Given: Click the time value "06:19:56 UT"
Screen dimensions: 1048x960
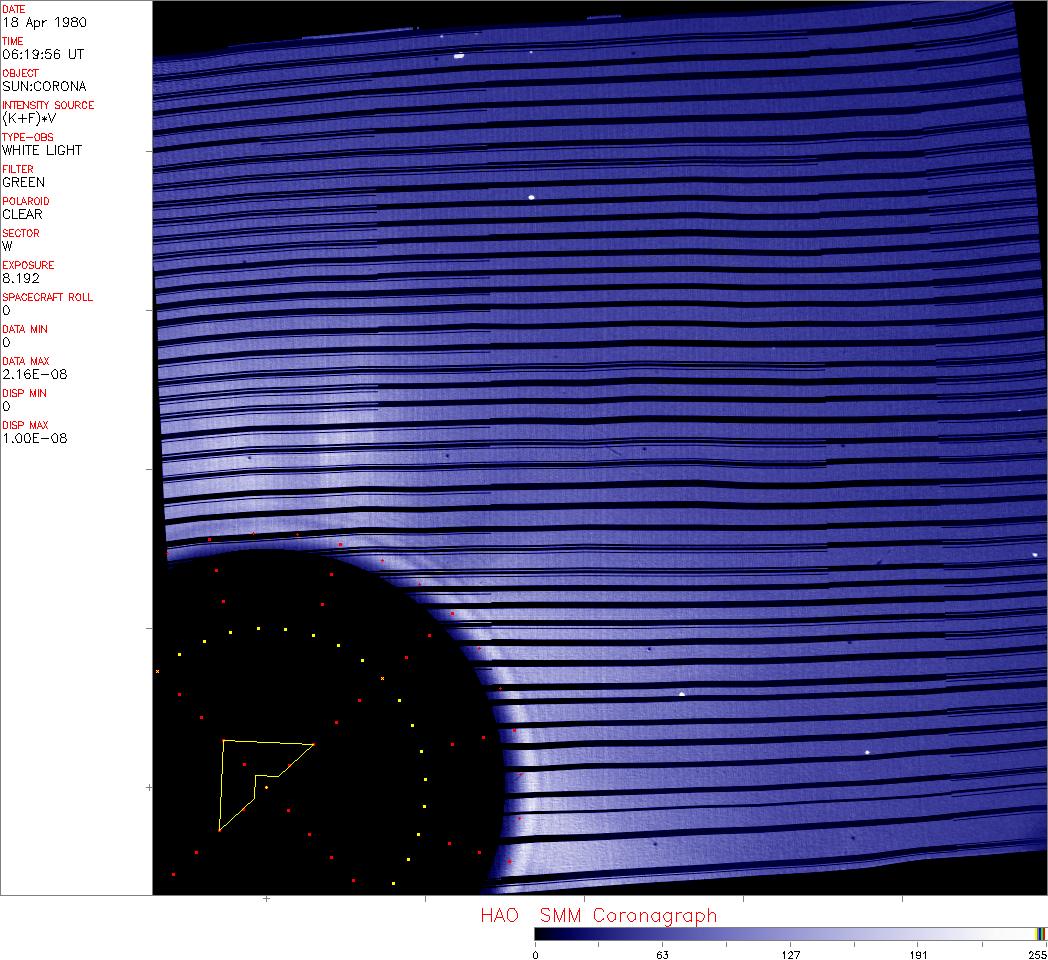Looking at the screenshot, I should tap(43, 54).
